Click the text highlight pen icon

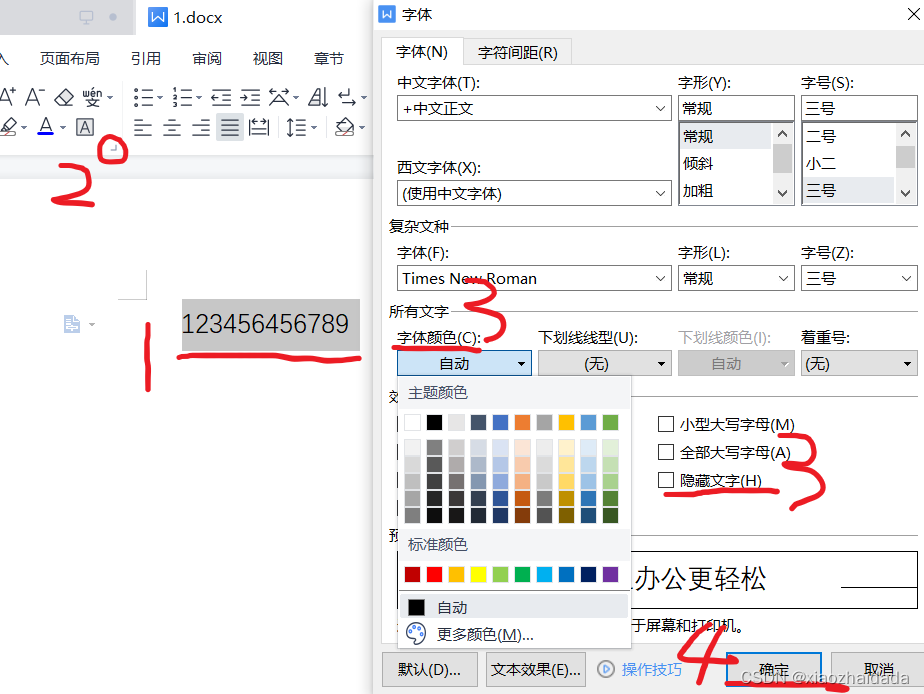pos(8,127)
